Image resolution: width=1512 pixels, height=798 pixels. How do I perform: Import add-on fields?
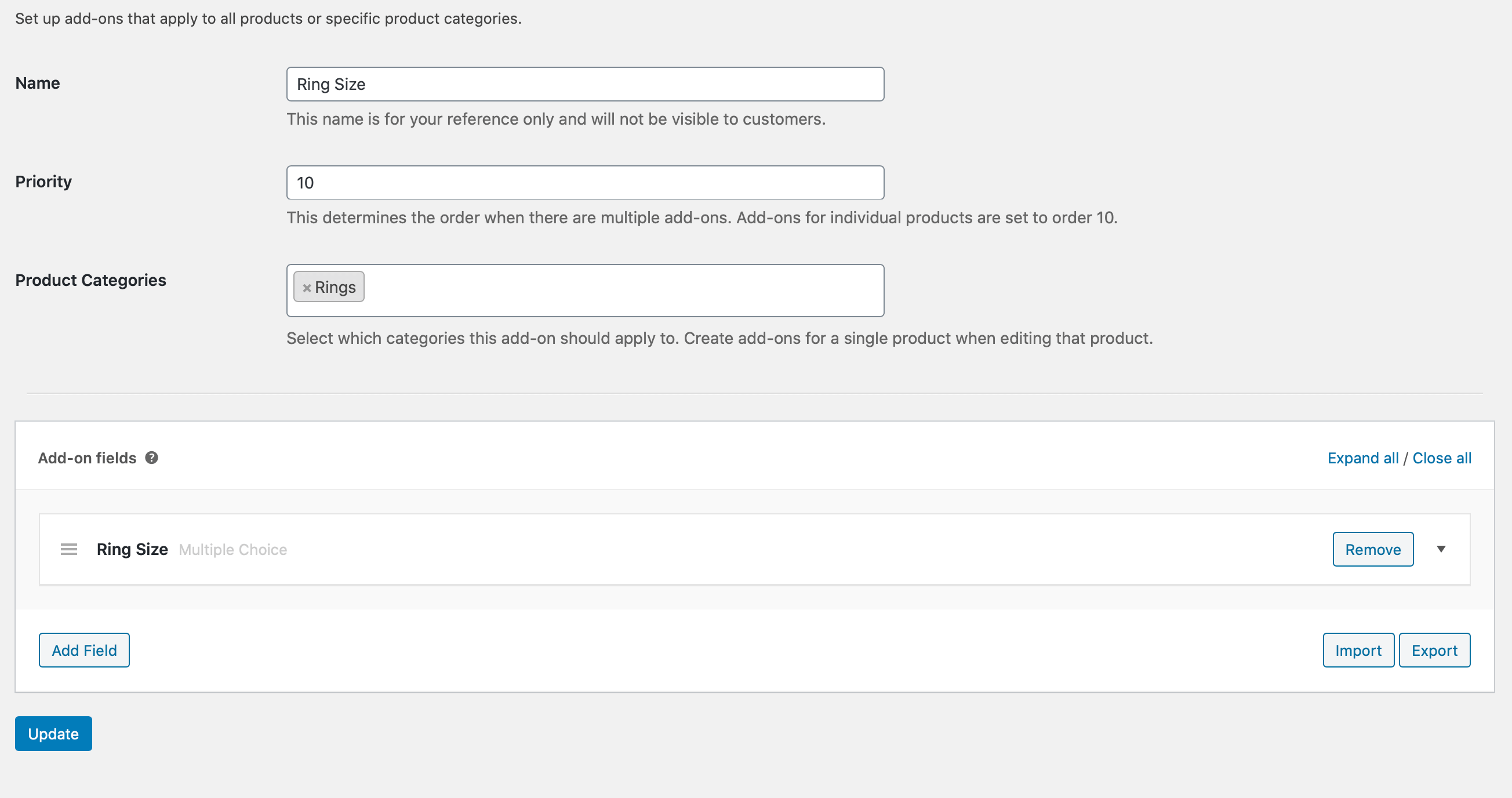1358,651
